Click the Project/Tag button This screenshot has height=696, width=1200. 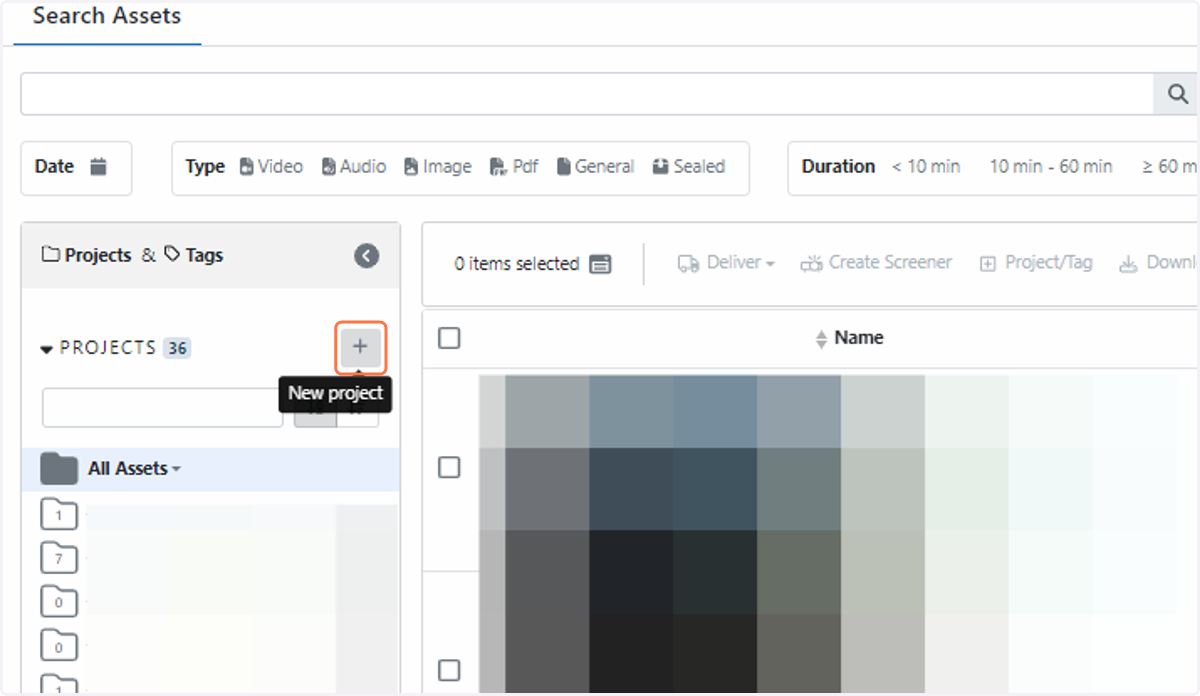(x=1036, y=263)
